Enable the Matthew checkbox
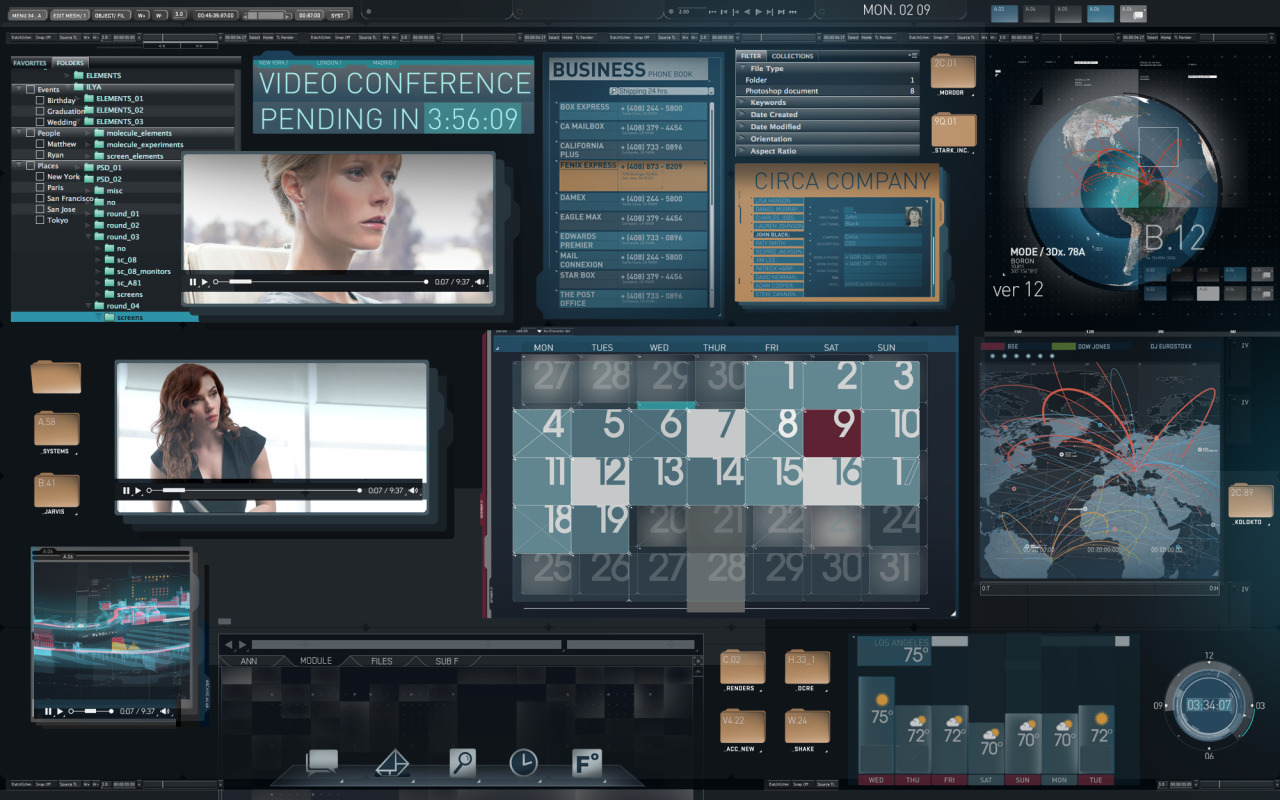1280x800 pixels. pos(40,144)
